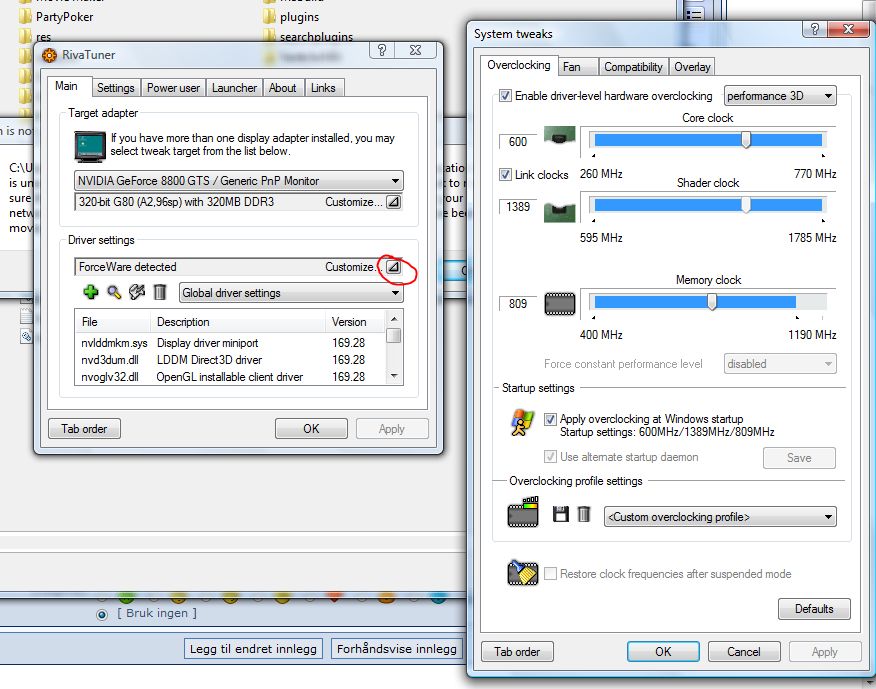The width and height of the screenshot is (876, 689).
Task: Open the Launcher tab
Action: (x=234, y=88)
